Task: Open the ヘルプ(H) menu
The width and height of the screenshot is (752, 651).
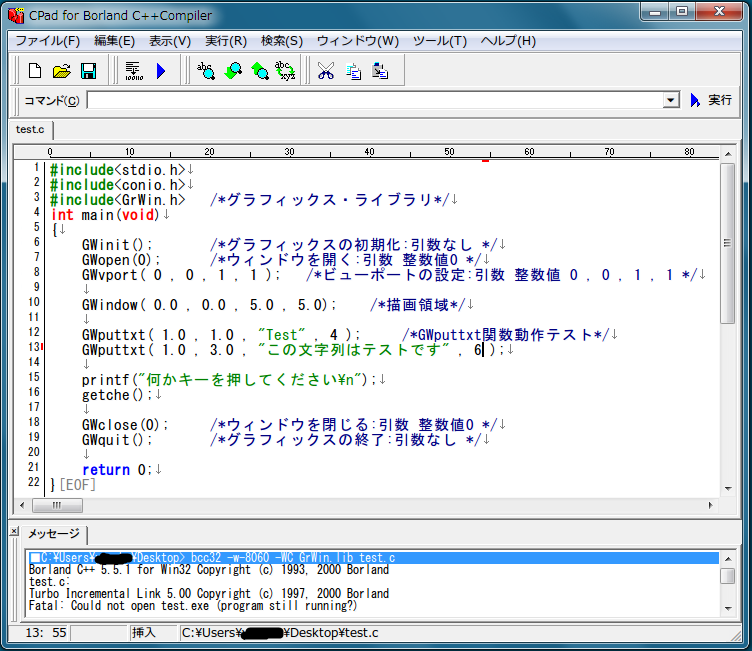Action: point(508,41)
